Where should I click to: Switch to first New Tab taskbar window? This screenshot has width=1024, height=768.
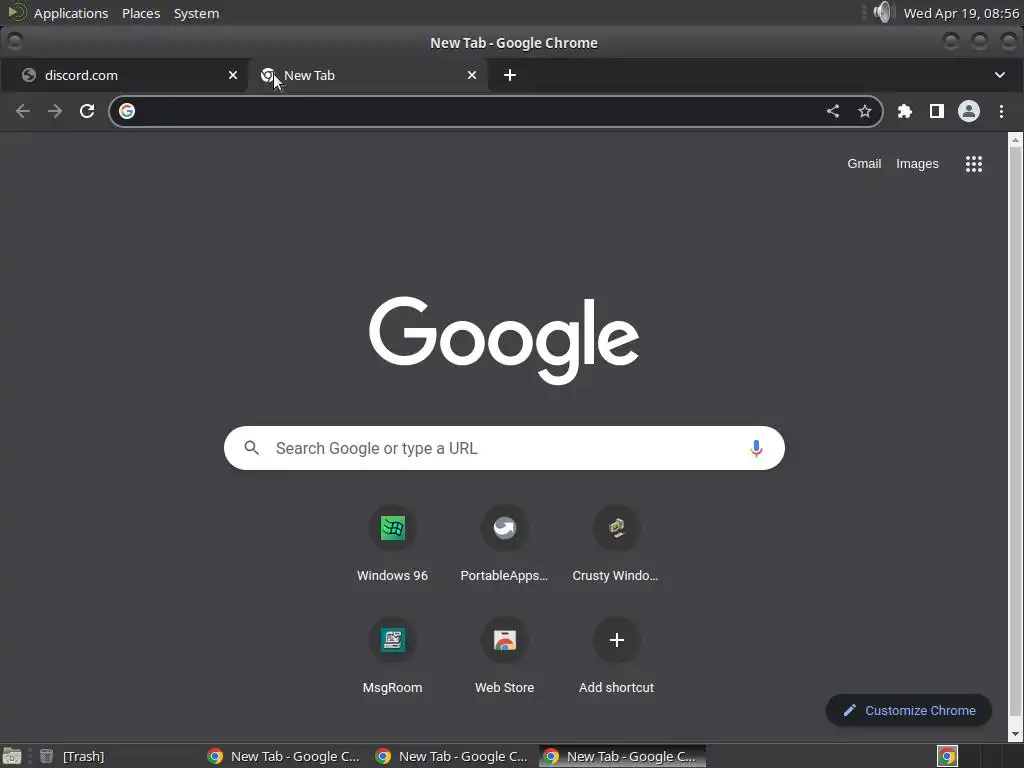[285, 756]
